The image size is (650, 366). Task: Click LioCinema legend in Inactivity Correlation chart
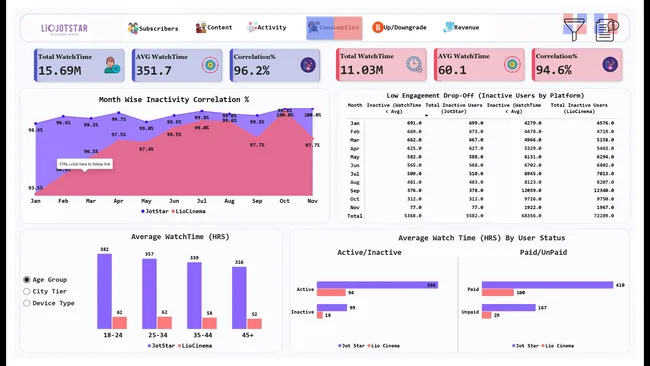pos(188,211)
